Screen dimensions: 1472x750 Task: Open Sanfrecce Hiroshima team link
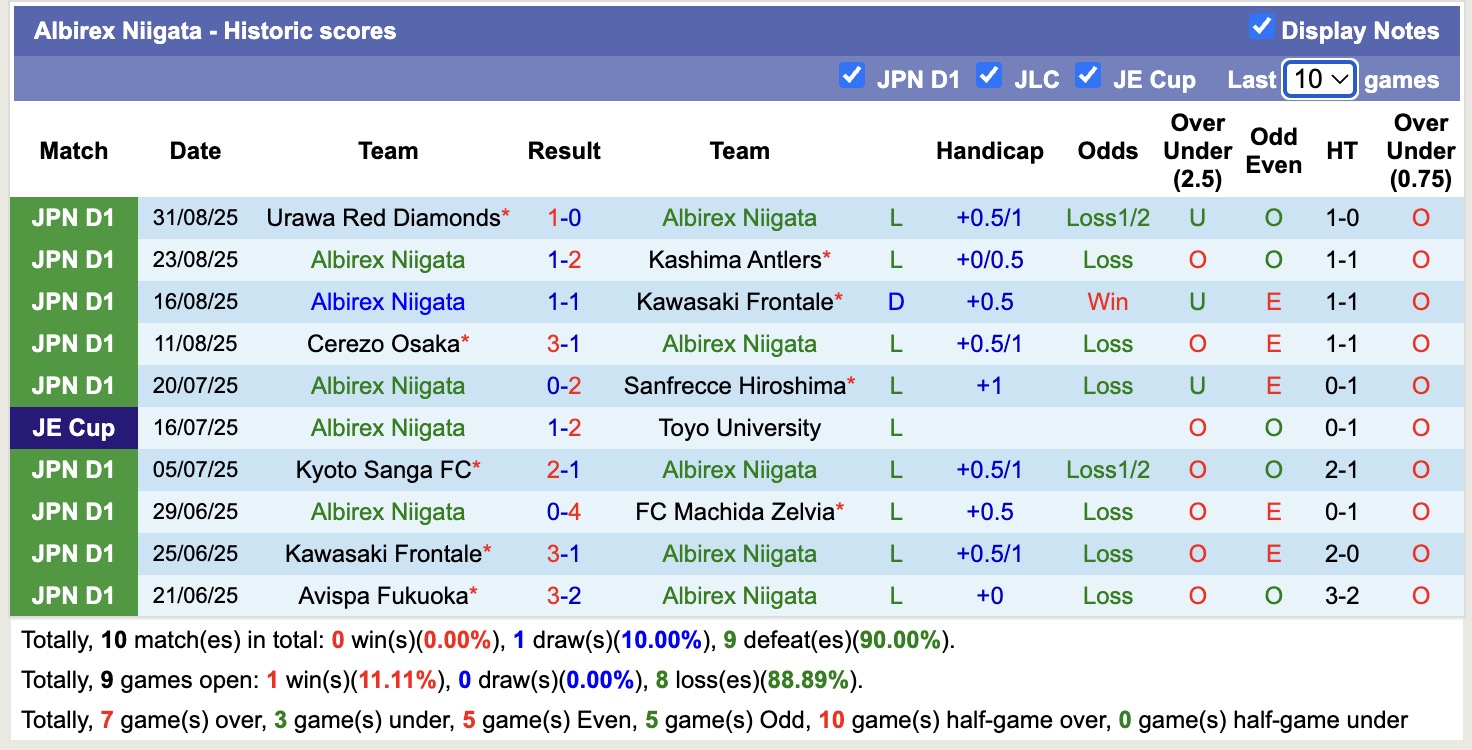[735, 386]
